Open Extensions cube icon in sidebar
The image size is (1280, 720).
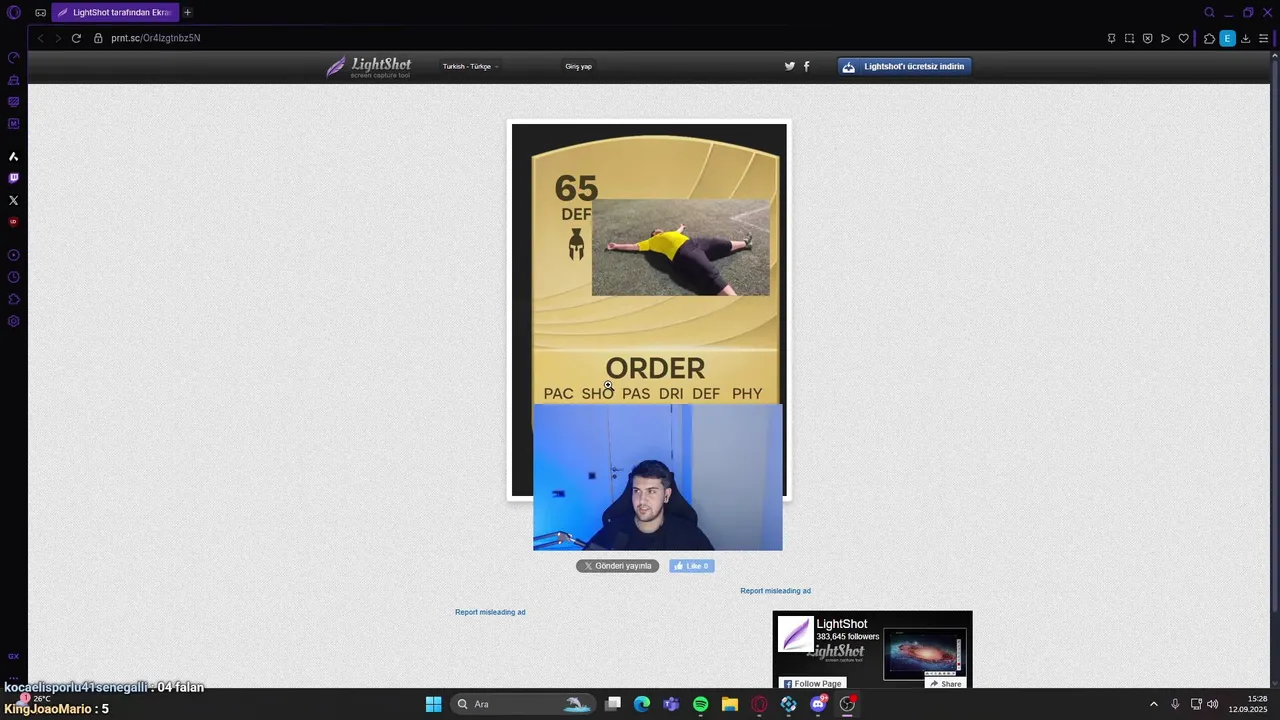click(x=14, y=299)
